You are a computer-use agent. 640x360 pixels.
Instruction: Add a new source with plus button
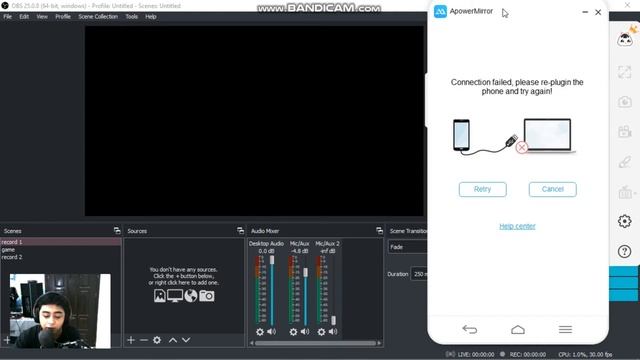coord(131,340)
